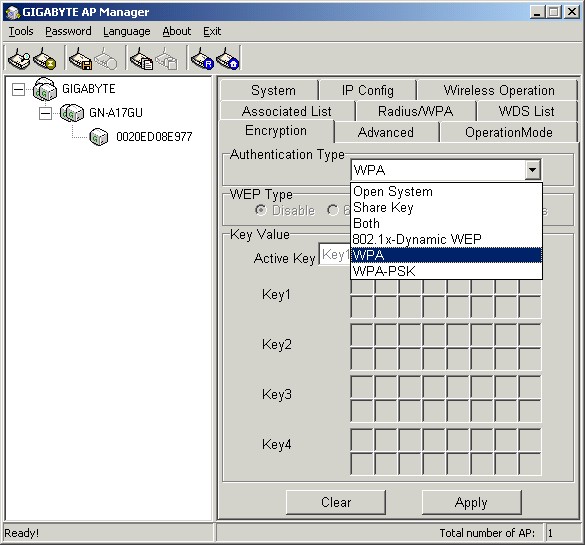Image resolution: width=585 pixels, height=545 pixels.
Task: Click the Key4 label
Action: 276,444
